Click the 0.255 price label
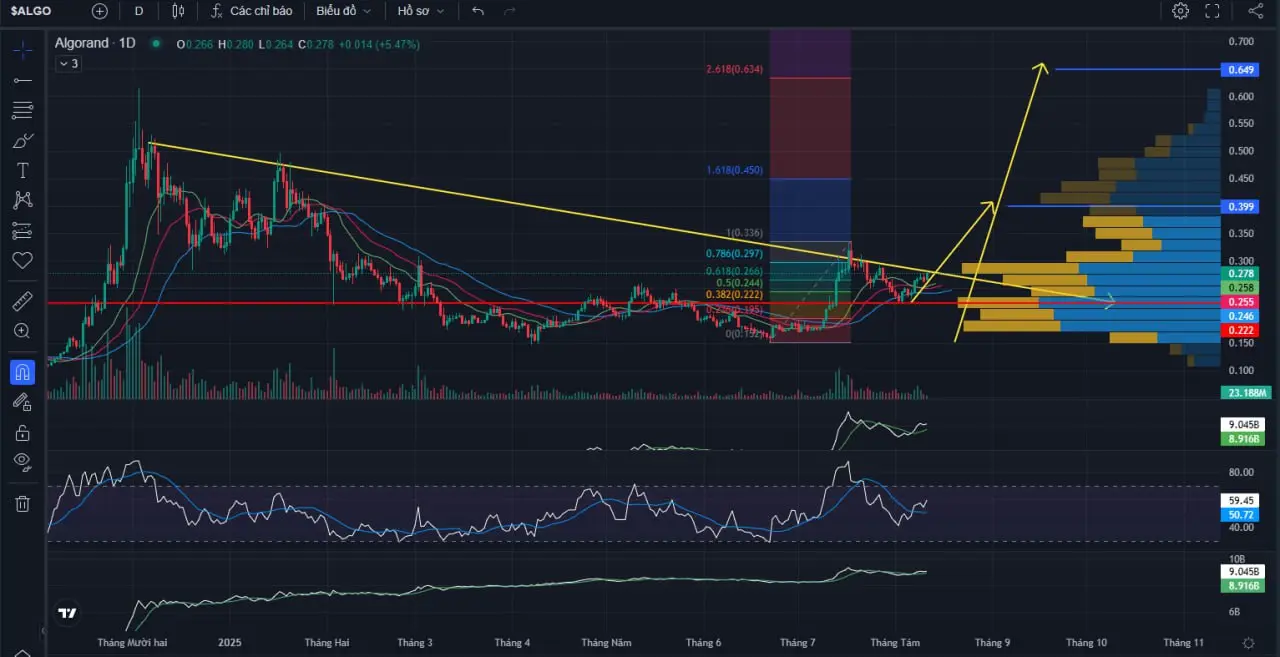1280x657 pixels. [1240, 301]
